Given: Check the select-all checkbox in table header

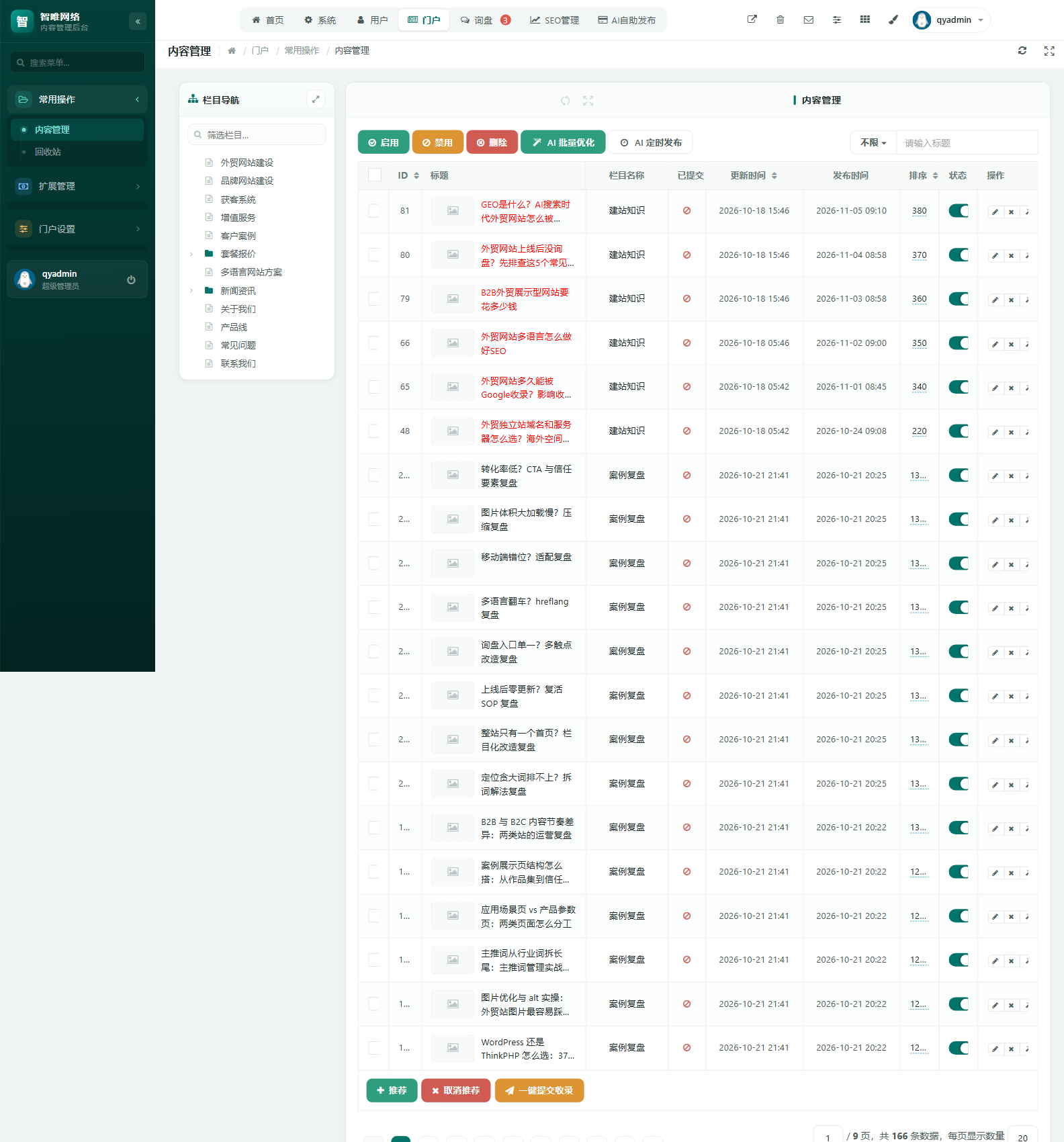Looking at the screenshot, I should click(x=375, y=175).
